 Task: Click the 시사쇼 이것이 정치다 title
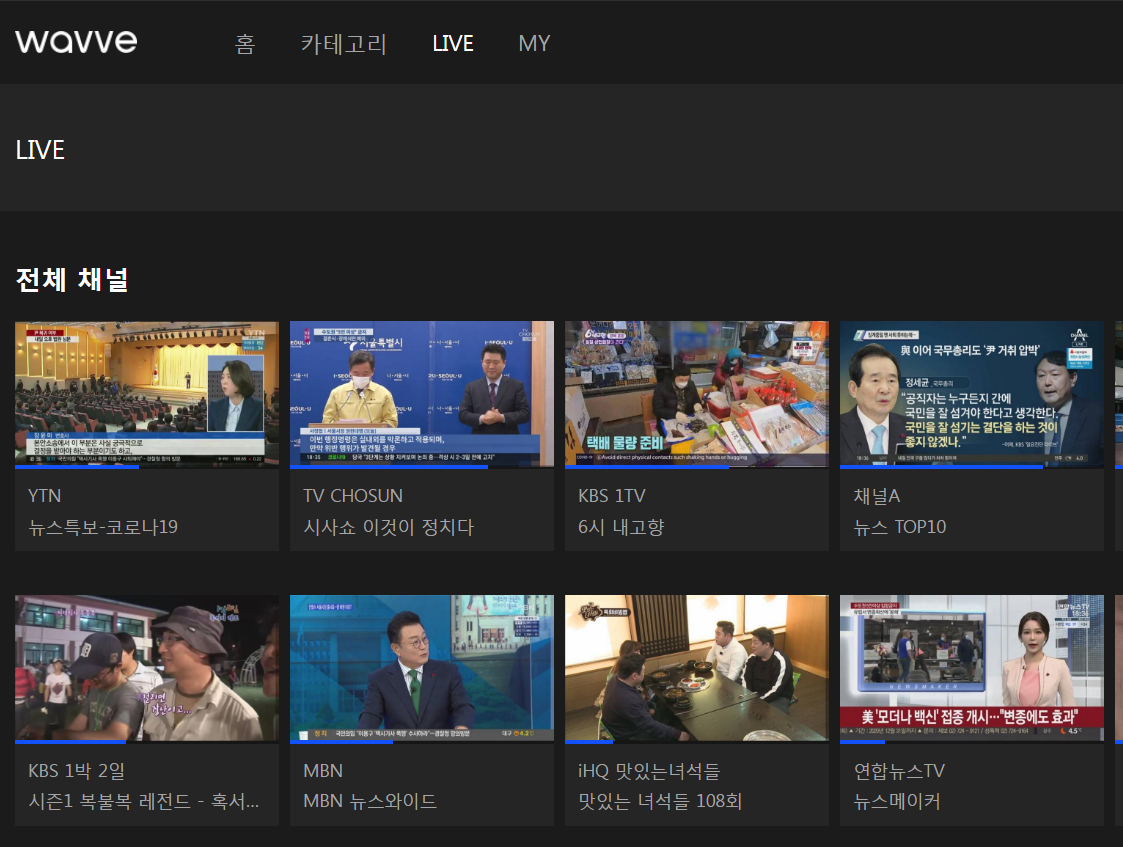tap(388, 527)
